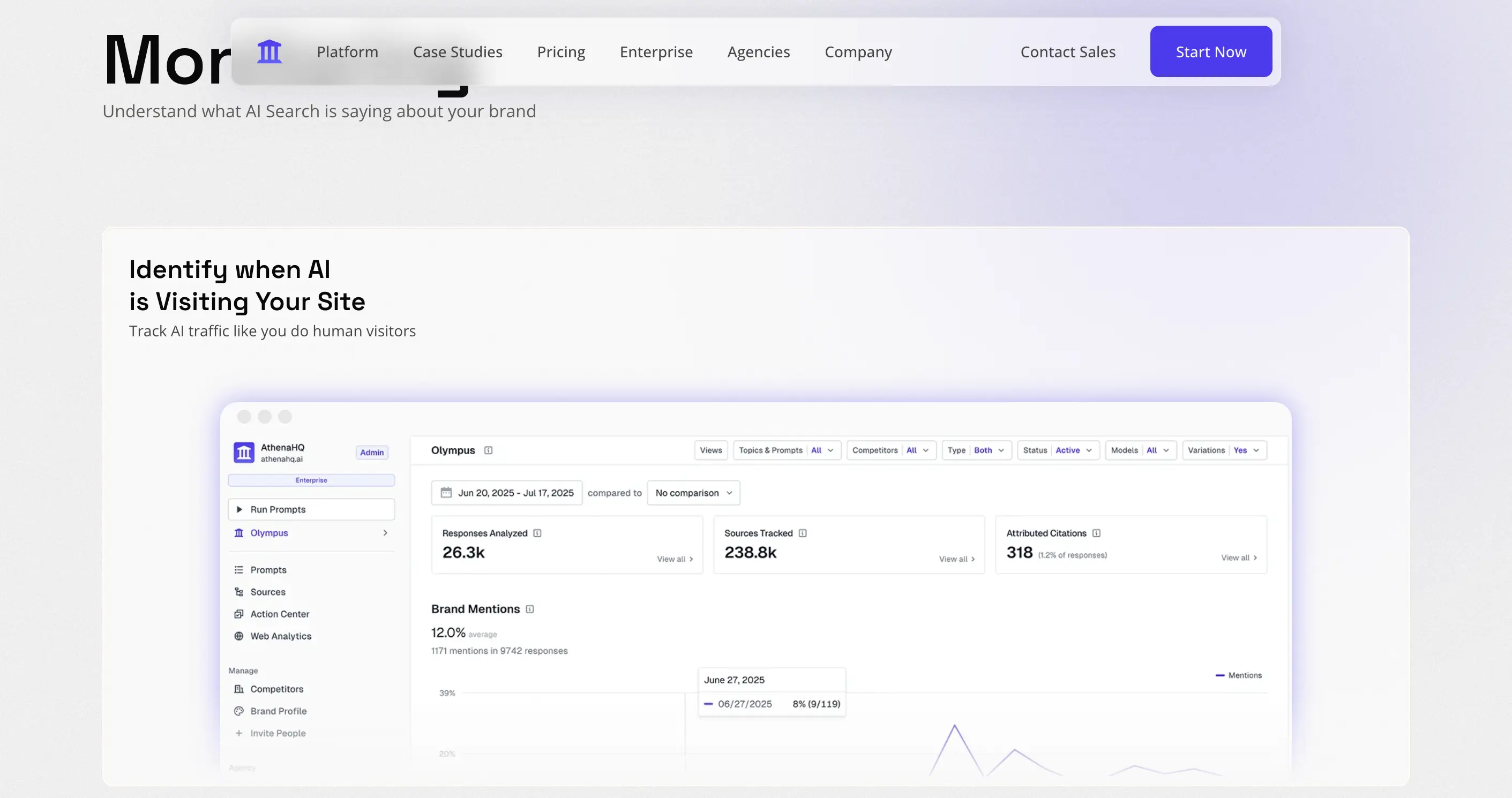Select Olympus in the sidebar
The image size is (1512, 798).
pyautogui.click(x=311, y=533)
